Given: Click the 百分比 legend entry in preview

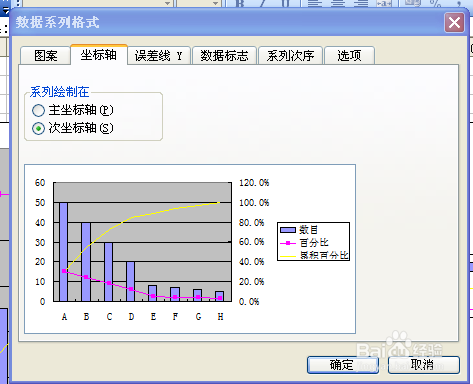Looking at the screenshot, I should (x=304, y=243).
